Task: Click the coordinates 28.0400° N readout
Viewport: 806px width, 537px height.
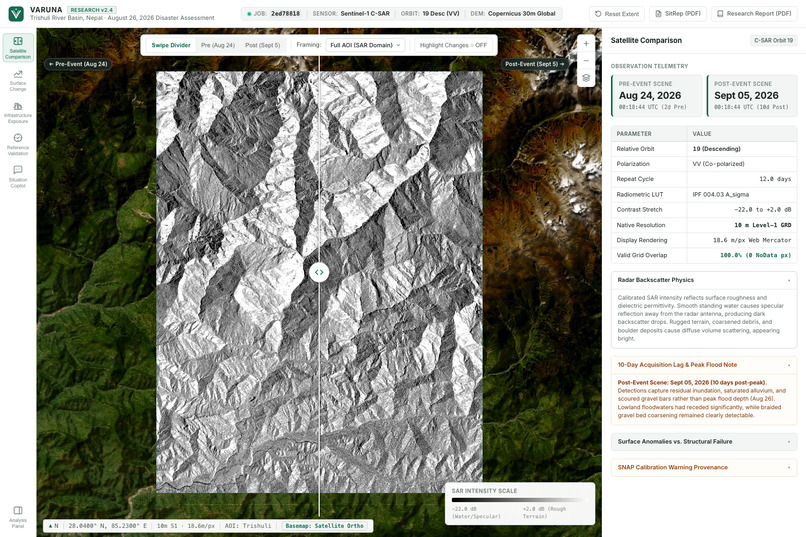Action: pos(107,526)
